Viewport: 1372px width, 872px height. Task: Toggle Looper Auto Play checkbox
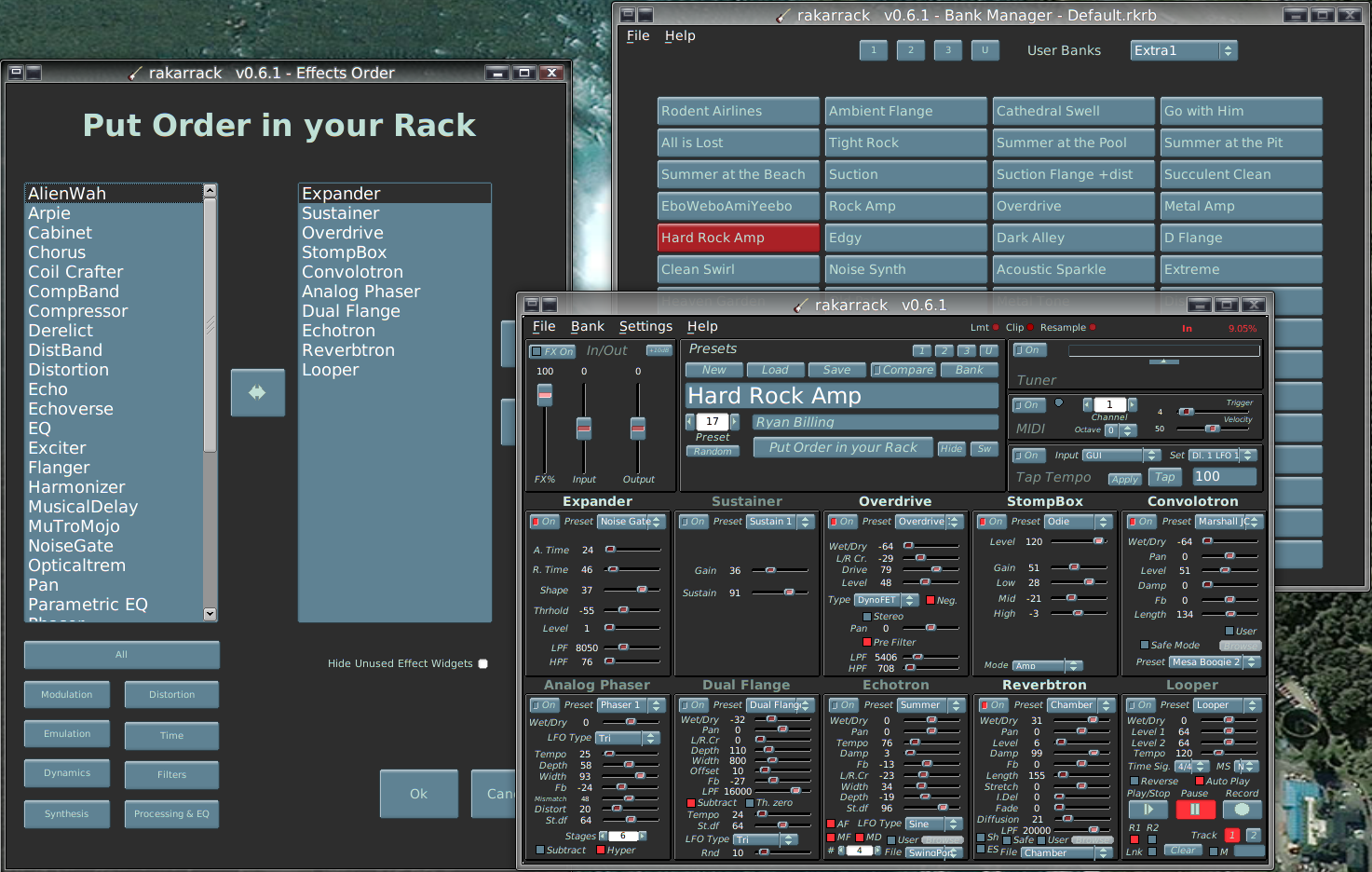point(1200,781)
